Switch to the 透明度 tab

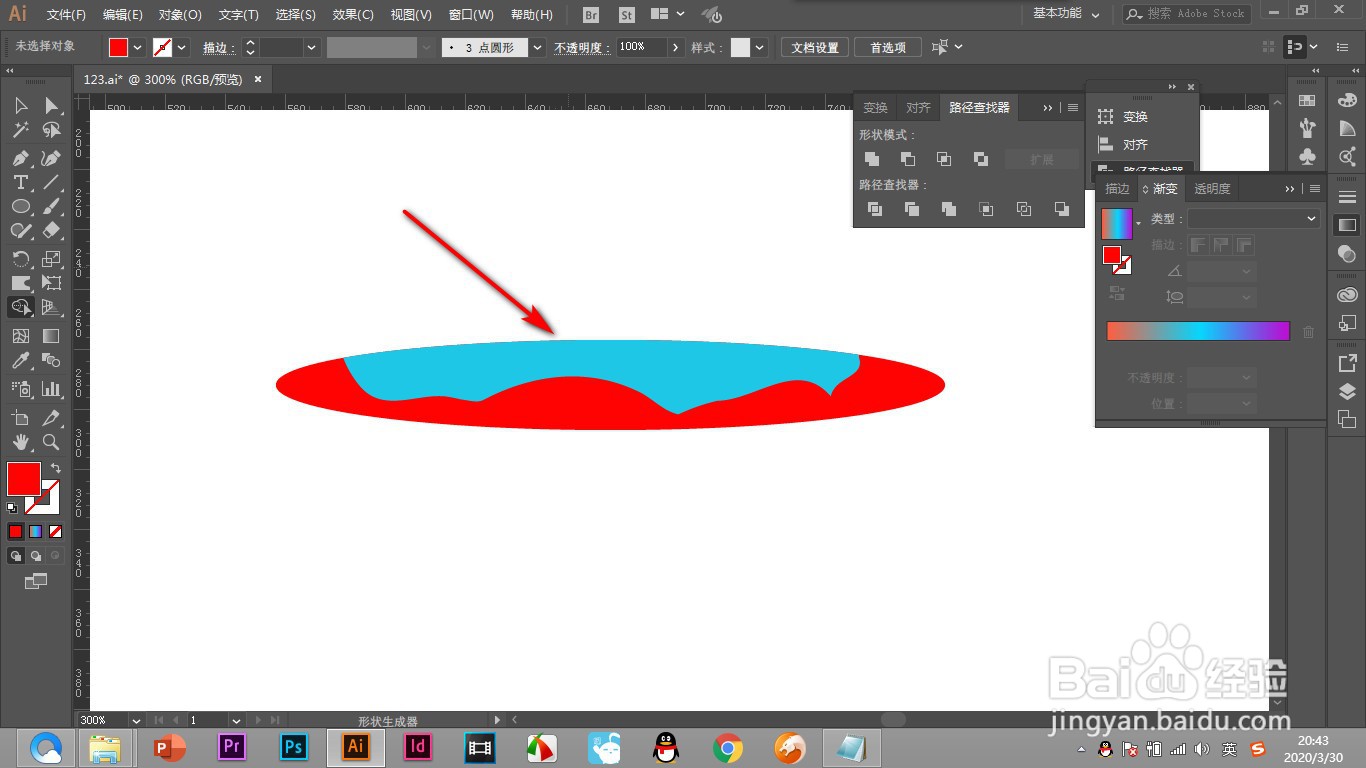1212,188
